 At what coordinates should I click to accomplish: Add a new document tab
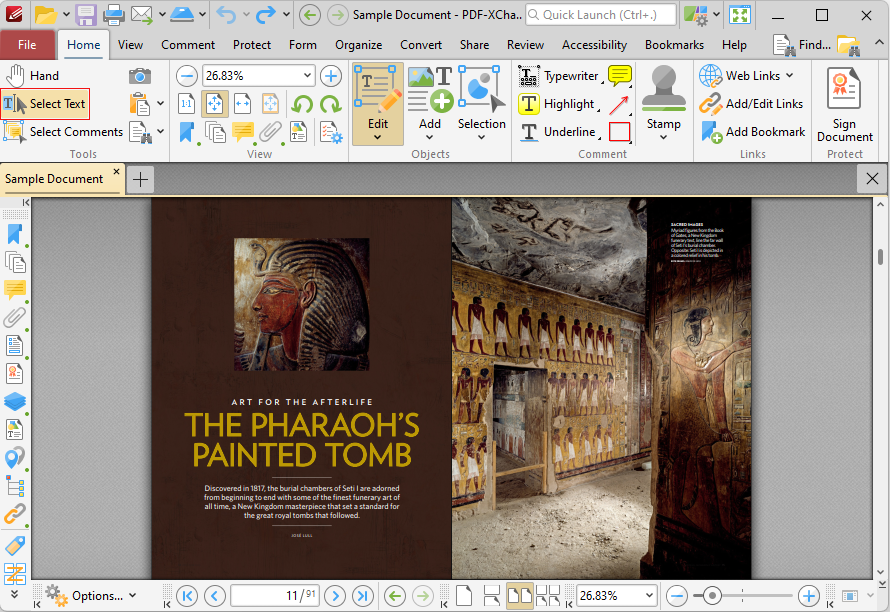[x=140, y=179]
